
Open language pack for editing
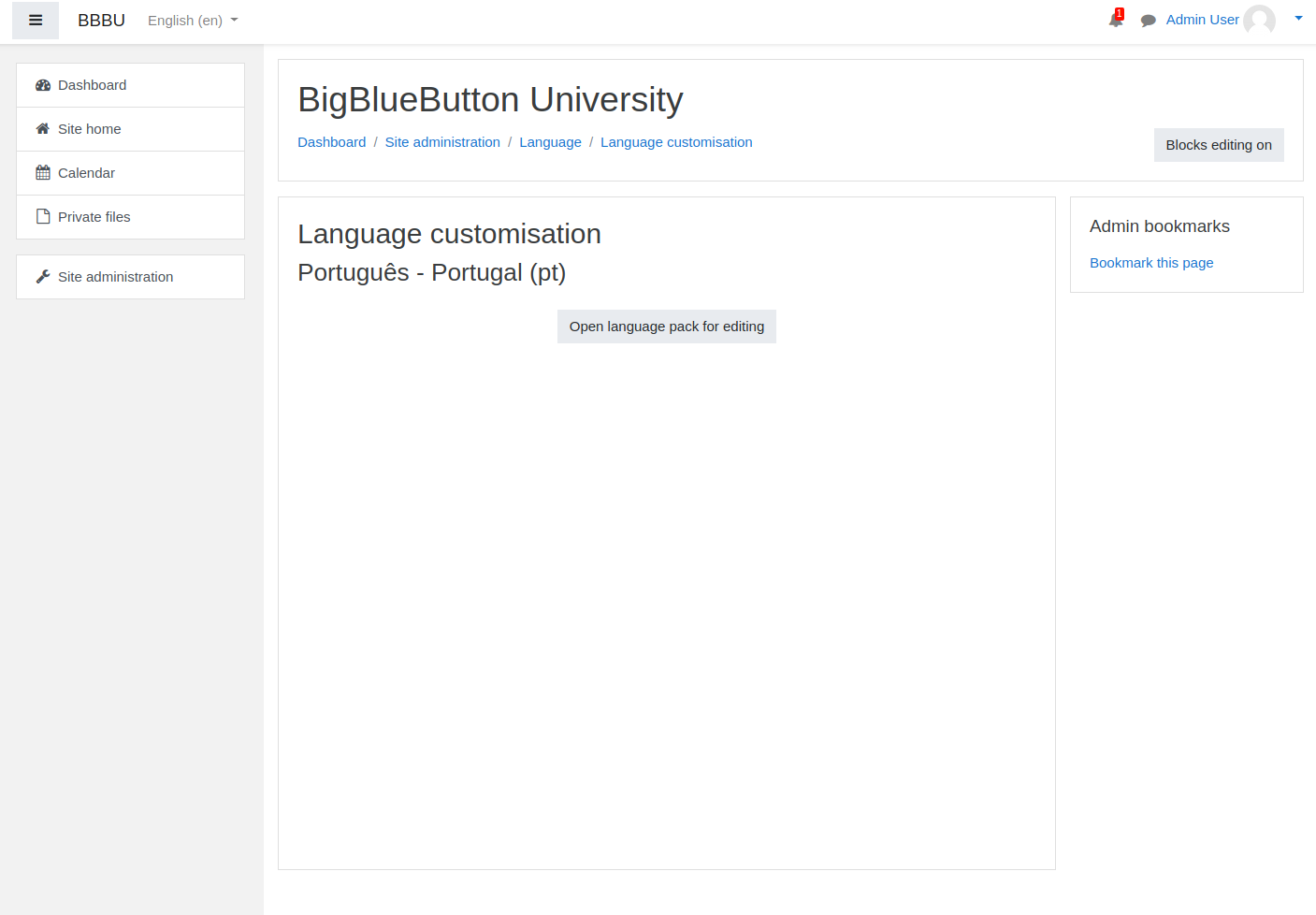[667, 327]
